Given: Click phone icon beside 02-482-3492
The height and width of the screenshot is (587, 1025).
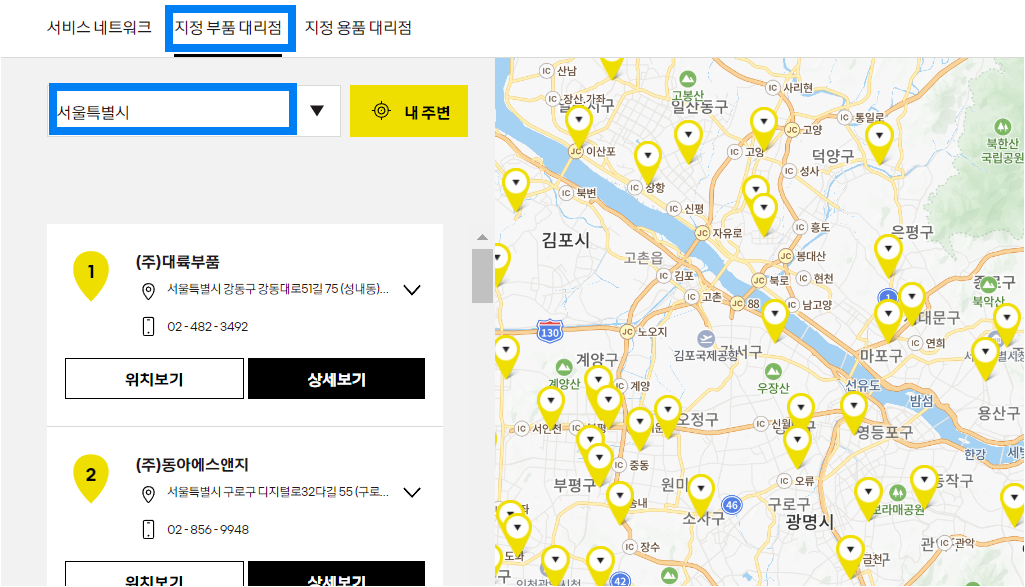Looking at the screenshot, I should [x=148, y=326].
